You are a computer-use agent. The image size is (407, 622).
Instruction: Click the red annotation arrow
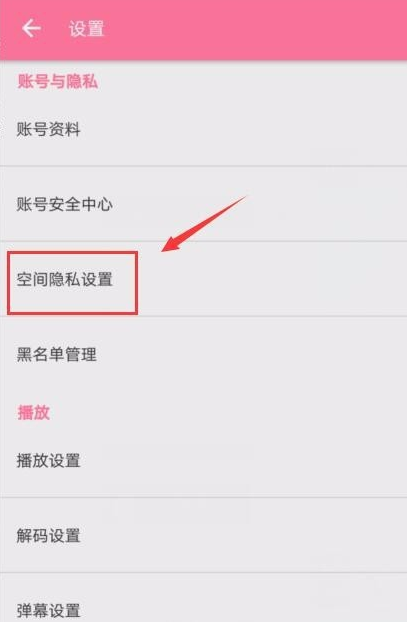tap(204, 223)
